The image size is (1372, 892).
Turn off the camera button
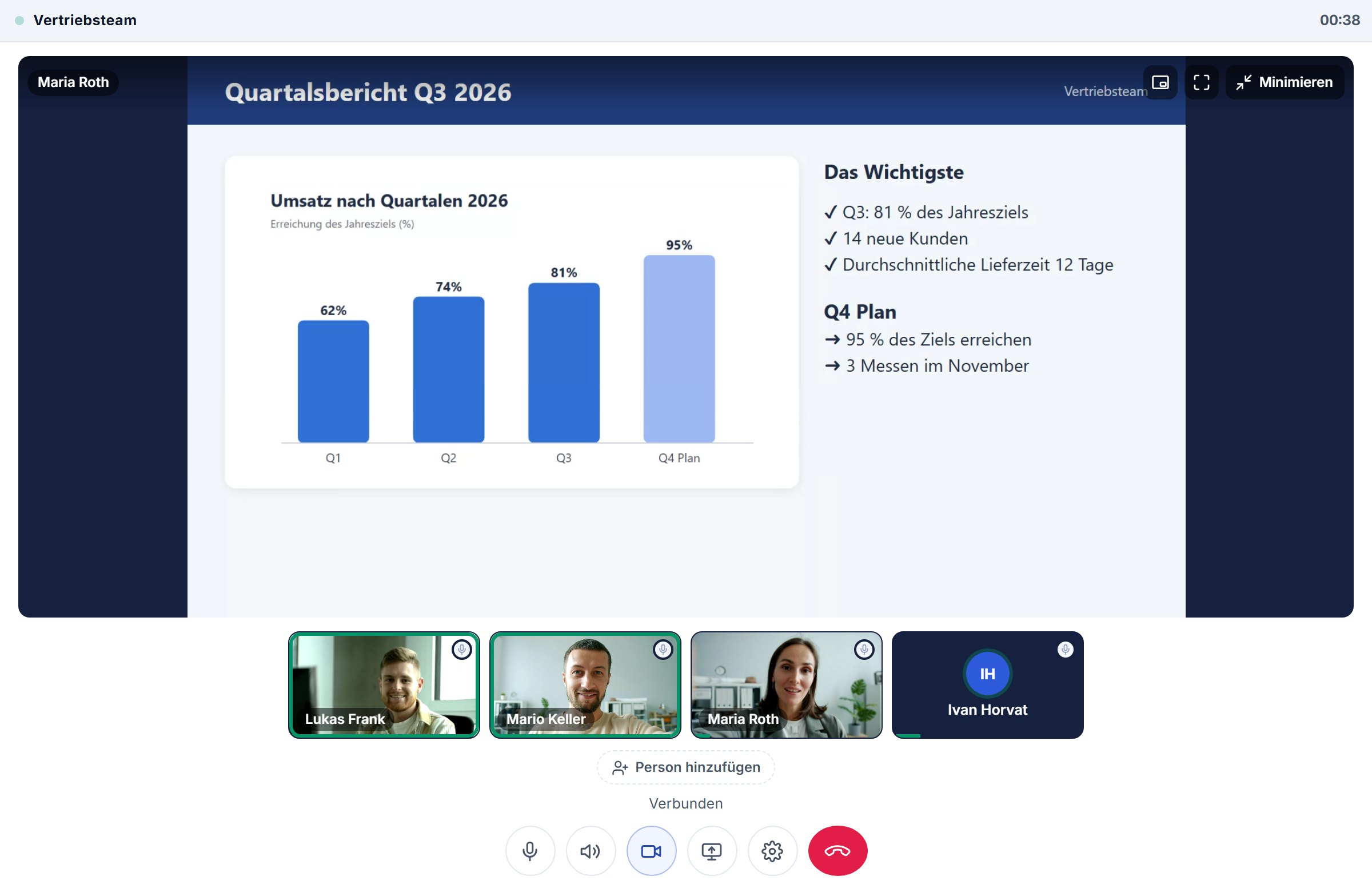click(x=651, y=850)
